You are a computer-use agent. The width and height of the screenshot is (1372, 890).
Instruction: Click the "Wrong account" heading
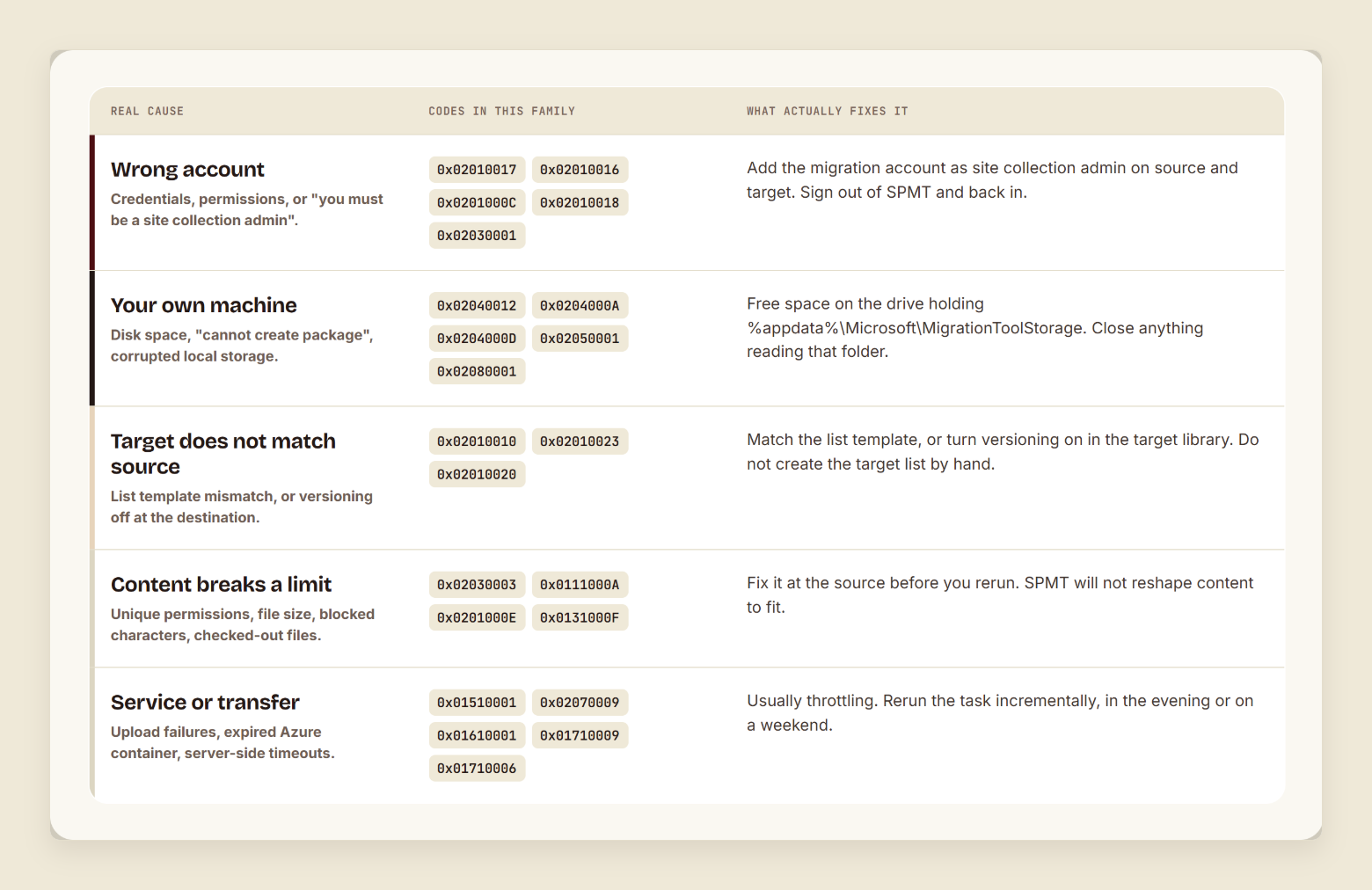pyautogui.click(x=187, y=170)
